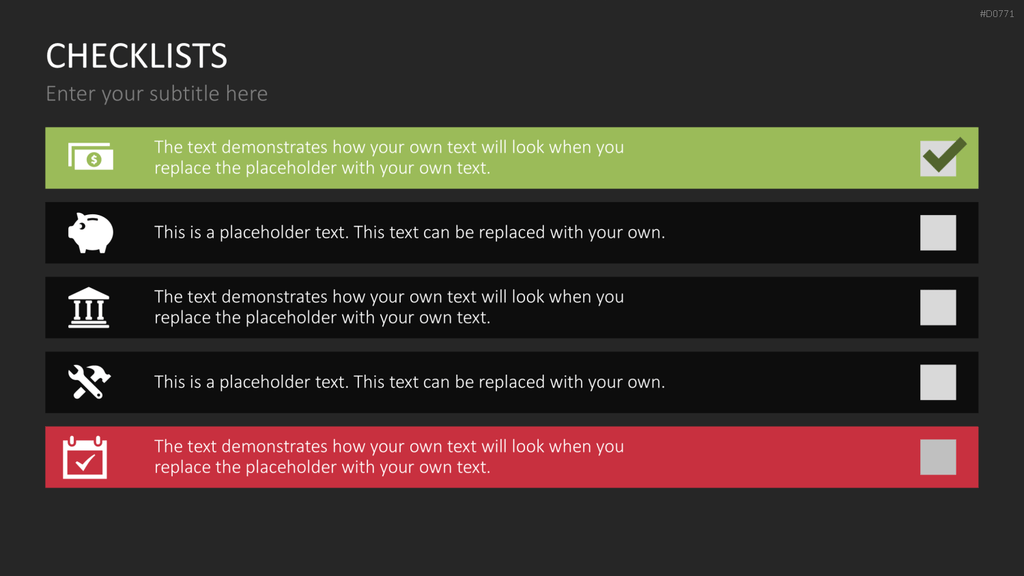Click the calendar checkmark icon
This screenshot has width=1024, height=576.
85,457
